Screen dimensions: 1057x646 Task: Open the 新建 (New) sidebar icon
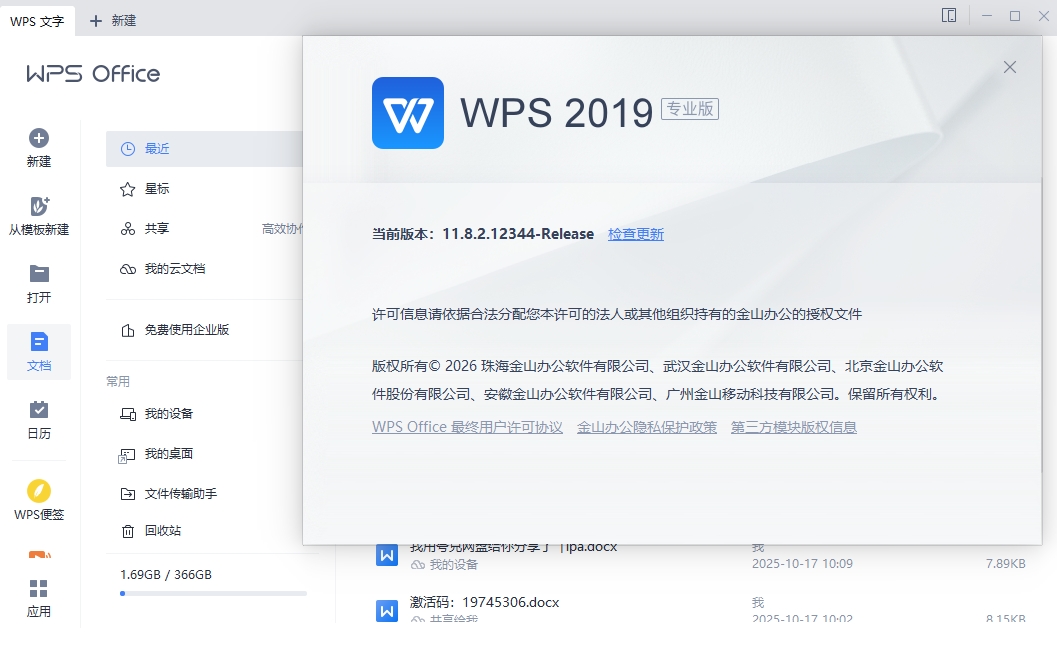point(38,145)
